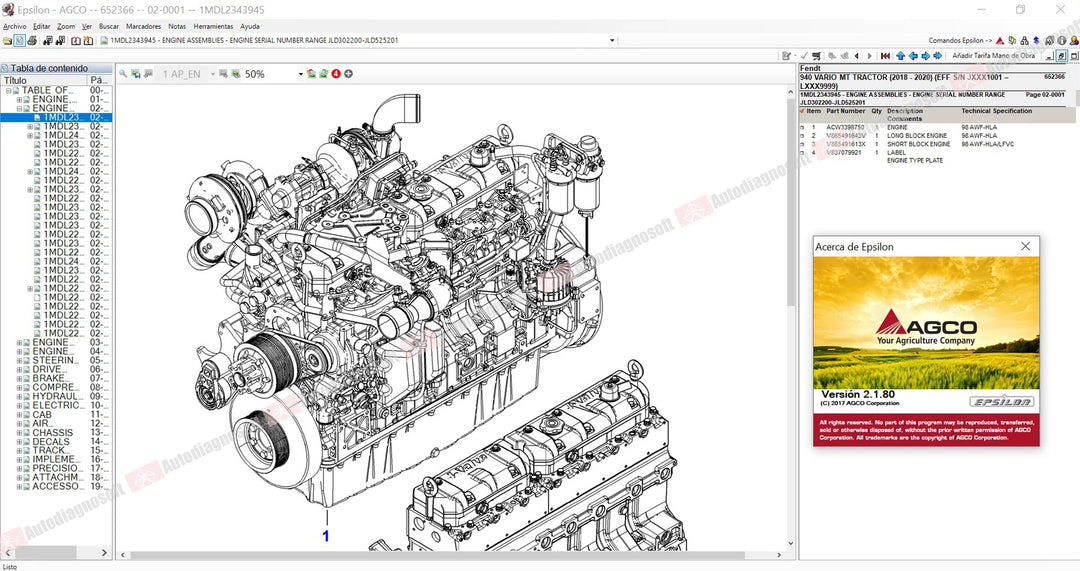Click the red left triangle previous icon
The height and width of the screenshot is (571, 1080).
(857, 56)
